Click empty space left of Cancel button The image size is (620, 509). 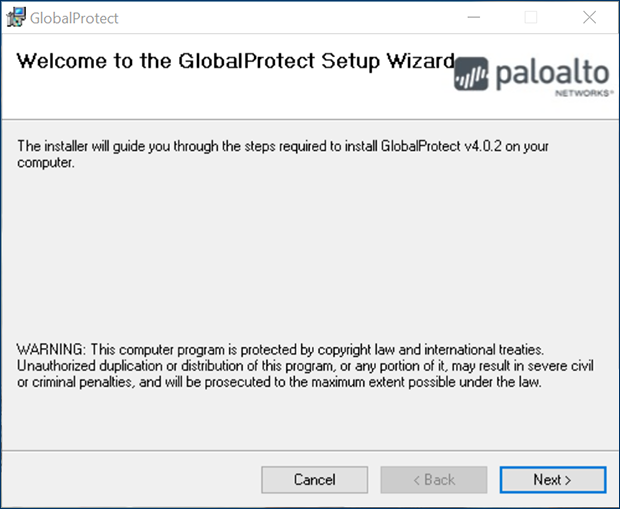(130, 480)
